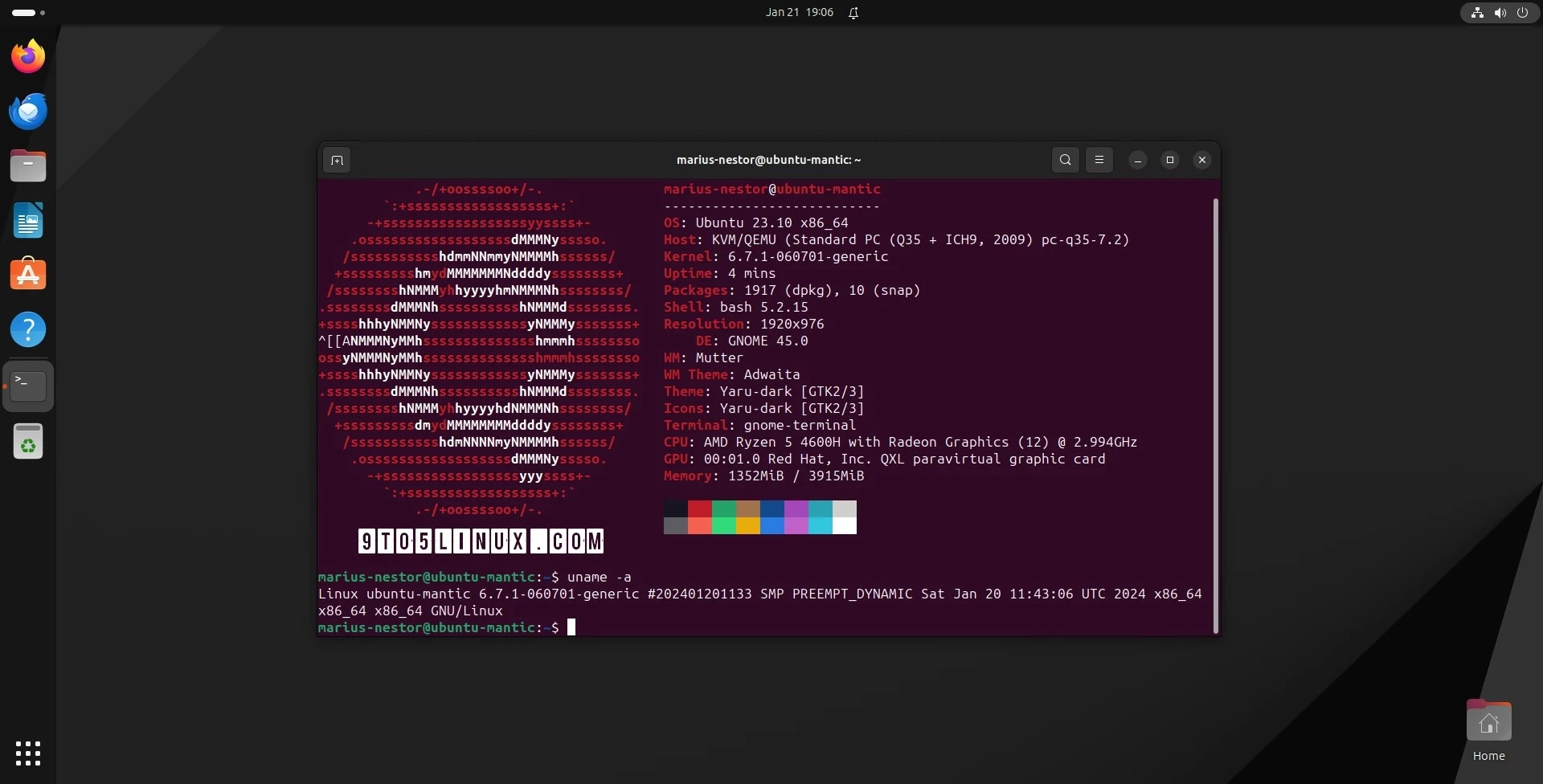Click the red color block in neofetch
This screenshot has height=784, width=1543.
coord(700,508)
